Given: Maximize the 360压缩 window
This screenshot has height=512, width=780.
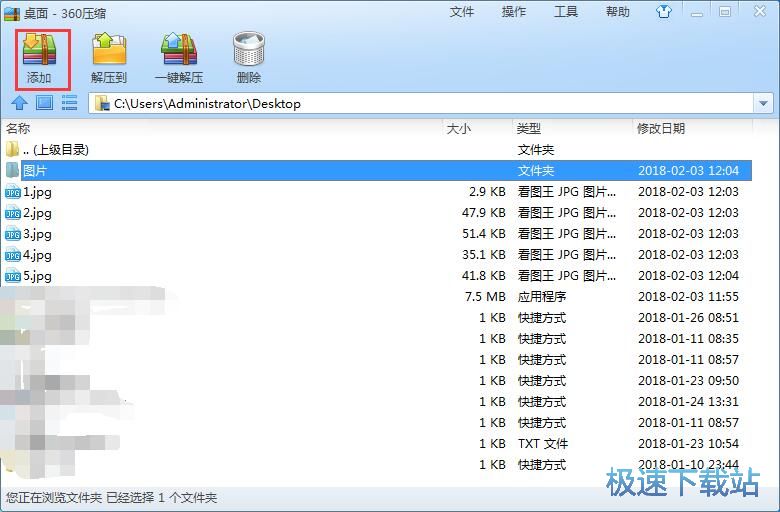Looking at the screenshot, I should (725, 12).
